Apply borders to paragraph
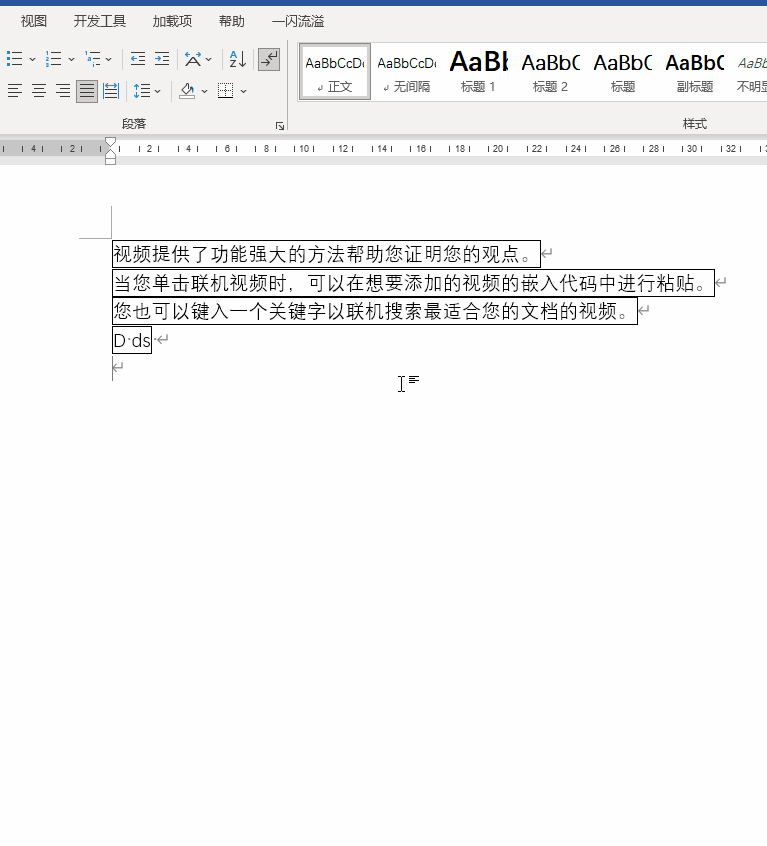Viewport: 767px width, 846px height. click(225, 91)
